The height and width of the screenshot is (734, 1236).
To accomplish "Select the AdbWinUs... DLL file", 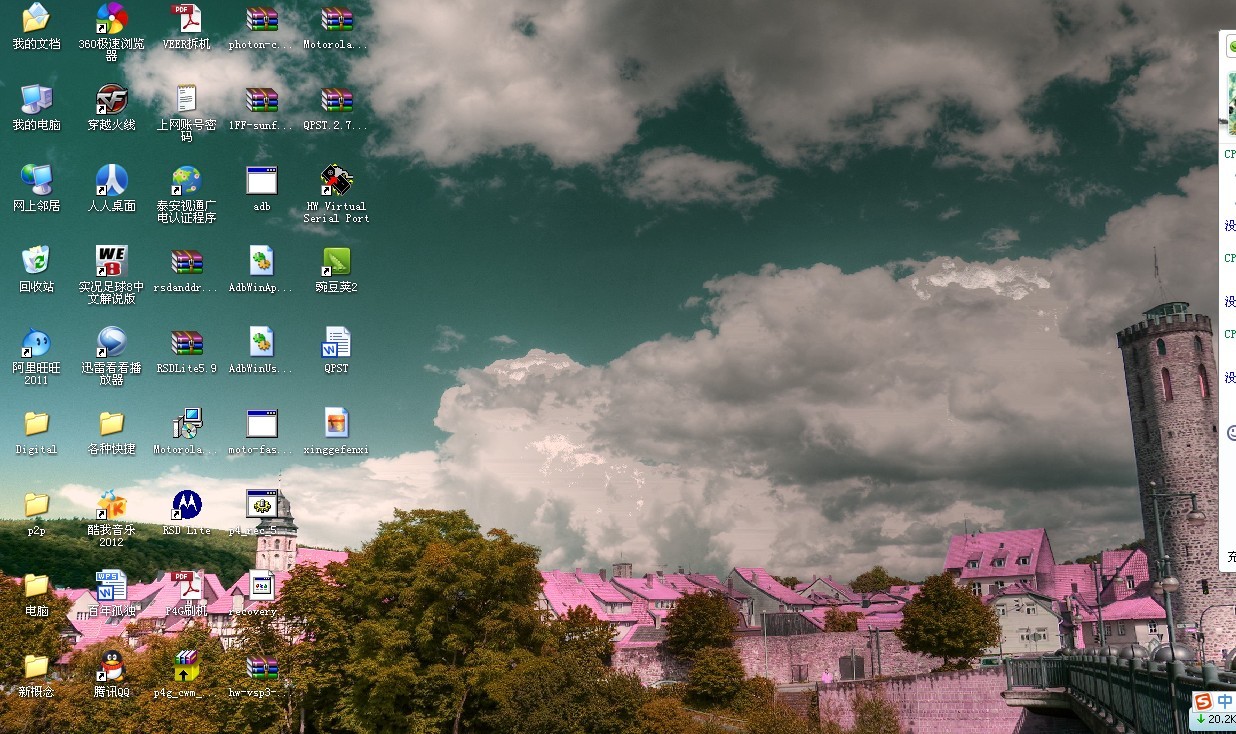I will 261,341.
